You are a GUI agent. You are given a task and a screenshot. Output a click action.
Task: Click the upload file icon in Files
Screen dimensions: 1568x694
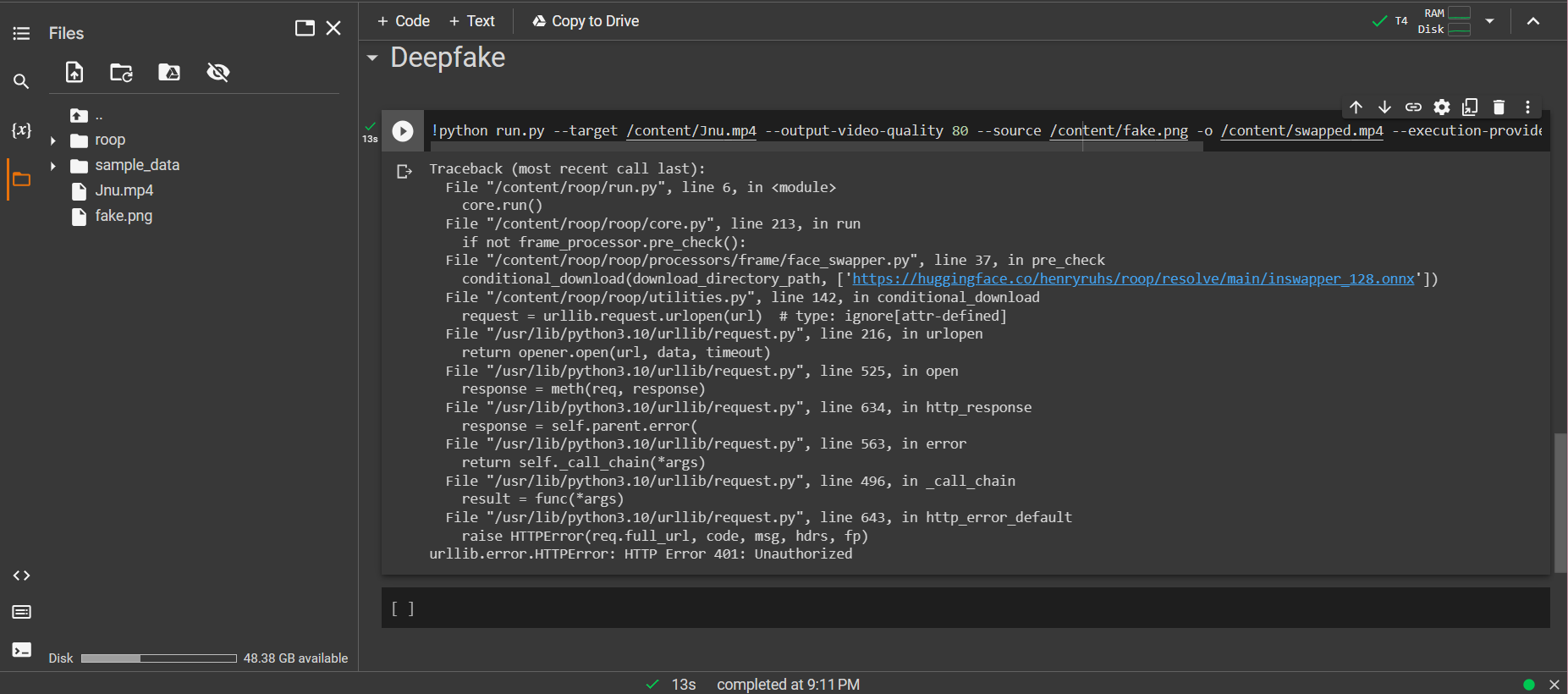(x=74, y=73)
